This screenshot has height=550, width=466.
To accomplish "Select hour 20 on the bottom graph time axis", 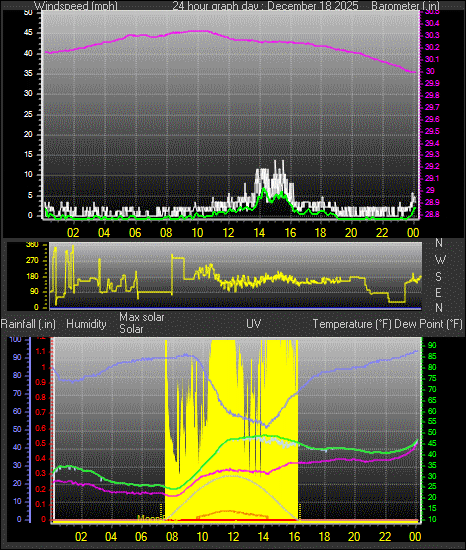I will [x=354, y=537].
